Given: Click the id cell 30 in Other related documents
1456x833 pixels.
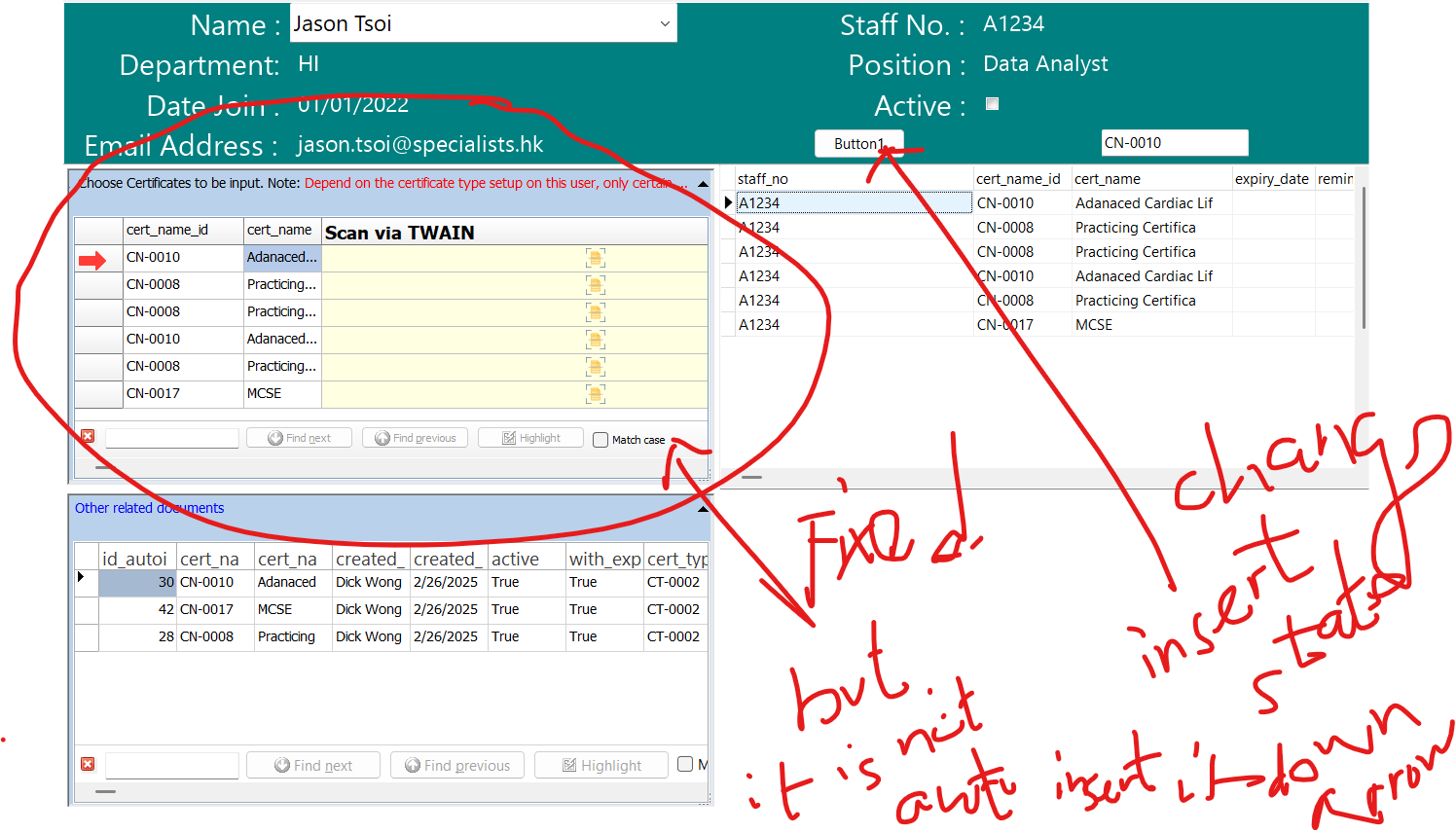Looking at the screenshot, I should [x=137, y=583].
